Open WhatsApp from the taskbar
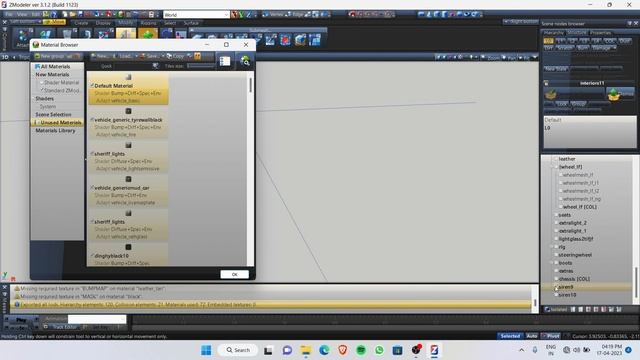Screen dimensions: 640x360 [379, 350]
